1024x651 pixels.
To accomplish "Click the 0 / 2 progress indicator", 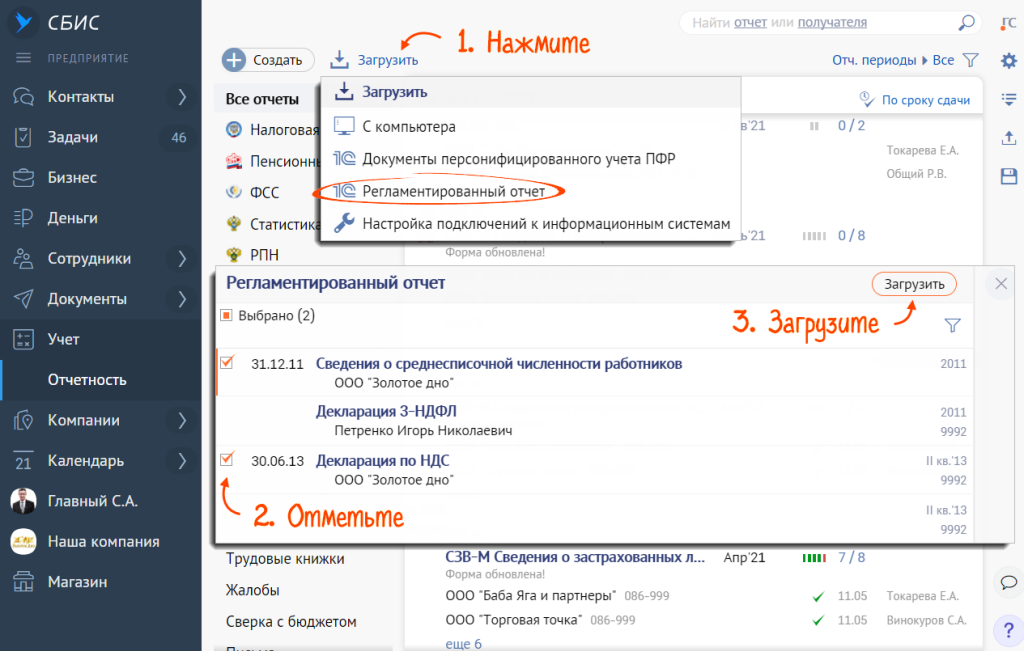I will point(852,126).
